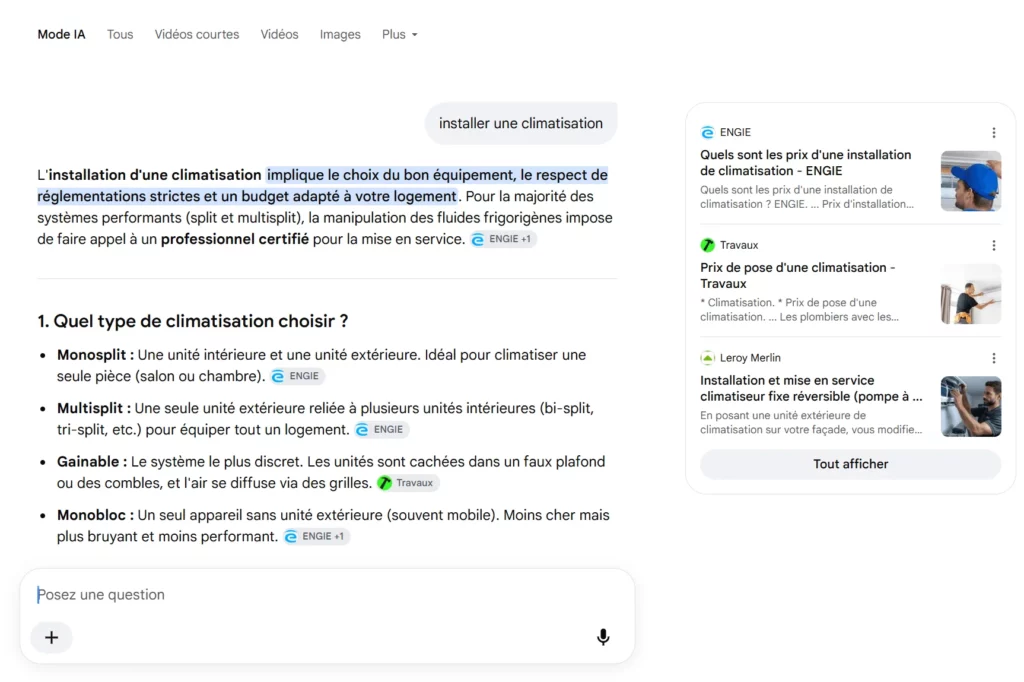Click the plus attachment button
Image resolution: width=1024 pixels, height=682 pixels.
point(52,637)
